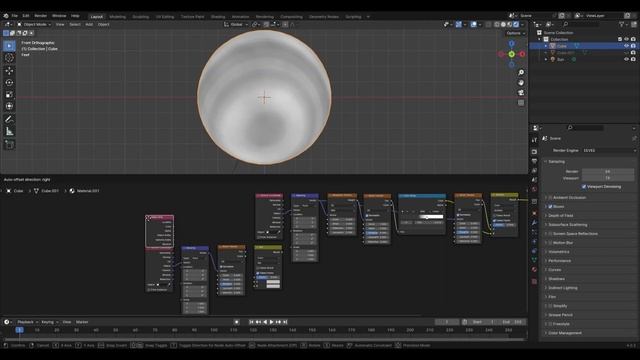This screenshot has width=640, height=360.
Task: Select solid viewport shading mode
Action: click(503, 24)
